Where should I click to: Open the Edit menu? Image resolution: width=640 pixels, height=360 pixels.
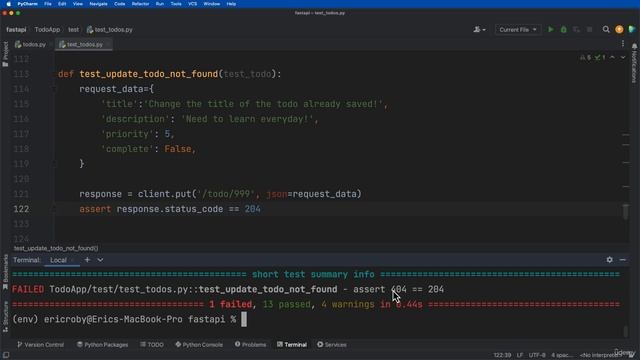tap(62, 4)
